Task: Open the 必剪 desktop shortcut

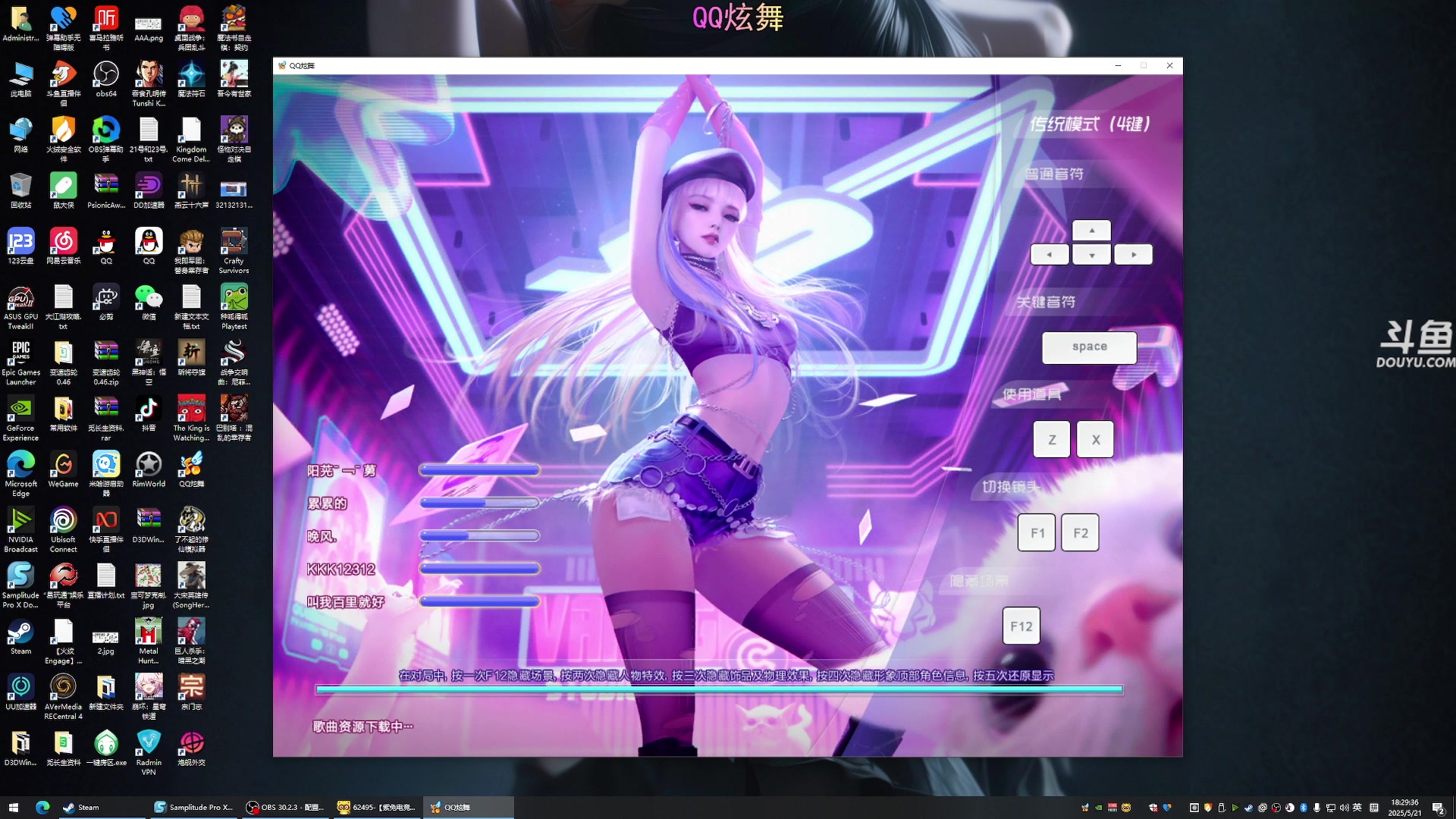Action: coord(106,302)
